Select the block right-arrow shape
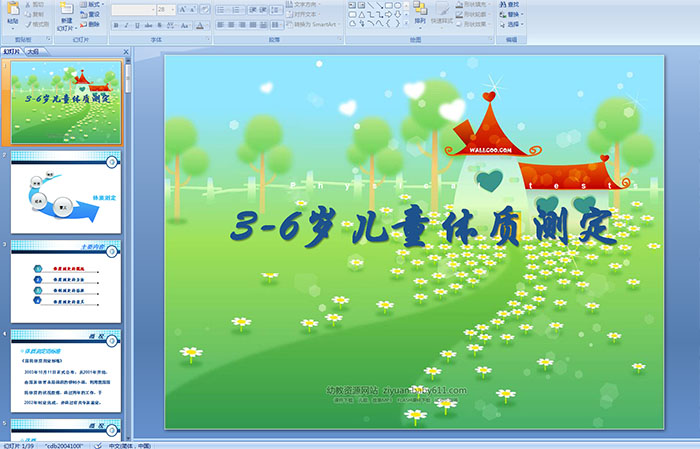The image size is (700, 449). coord(388,15)
